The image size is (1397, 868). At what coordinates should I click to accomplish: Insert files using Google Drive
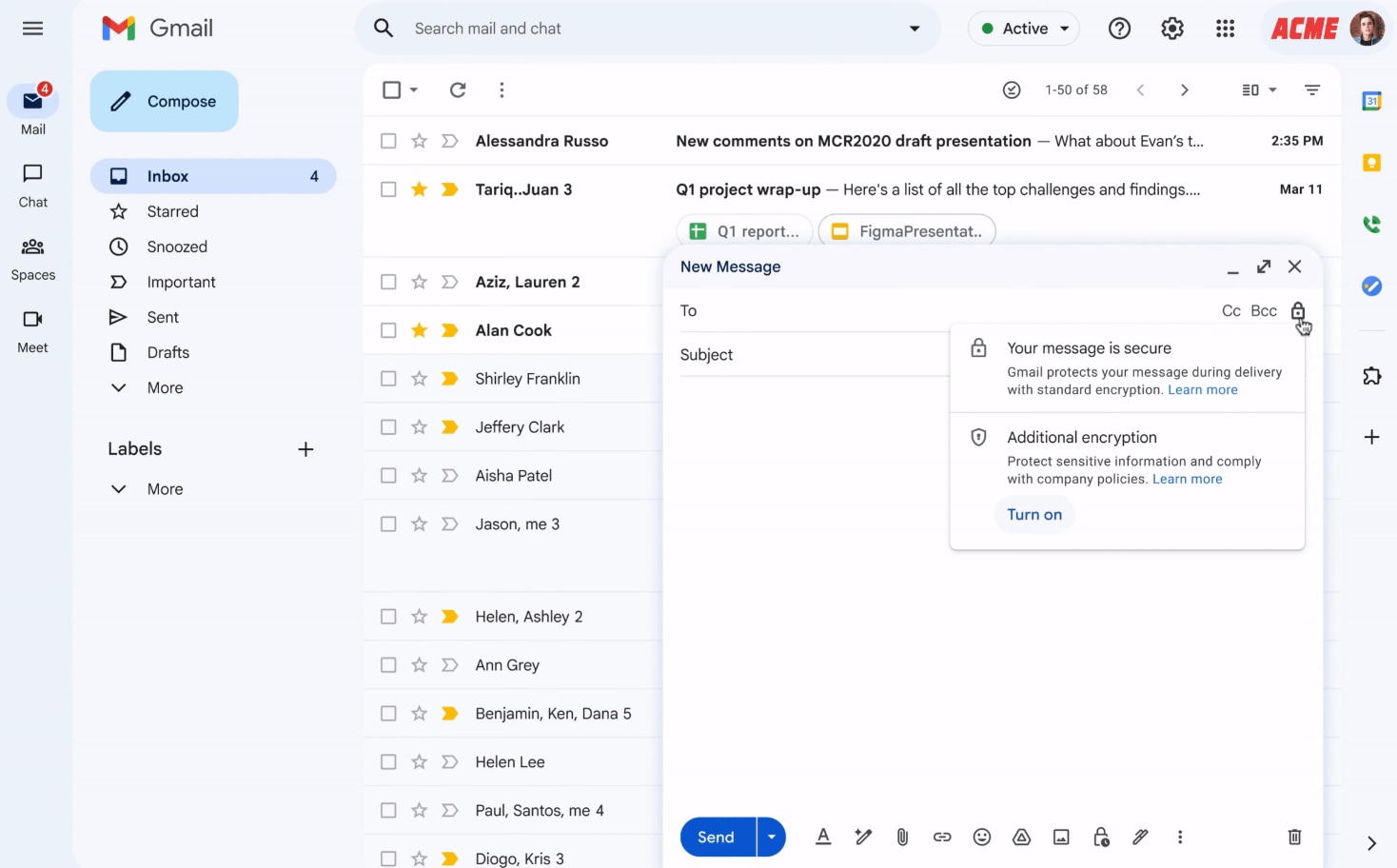[1021, 837]
